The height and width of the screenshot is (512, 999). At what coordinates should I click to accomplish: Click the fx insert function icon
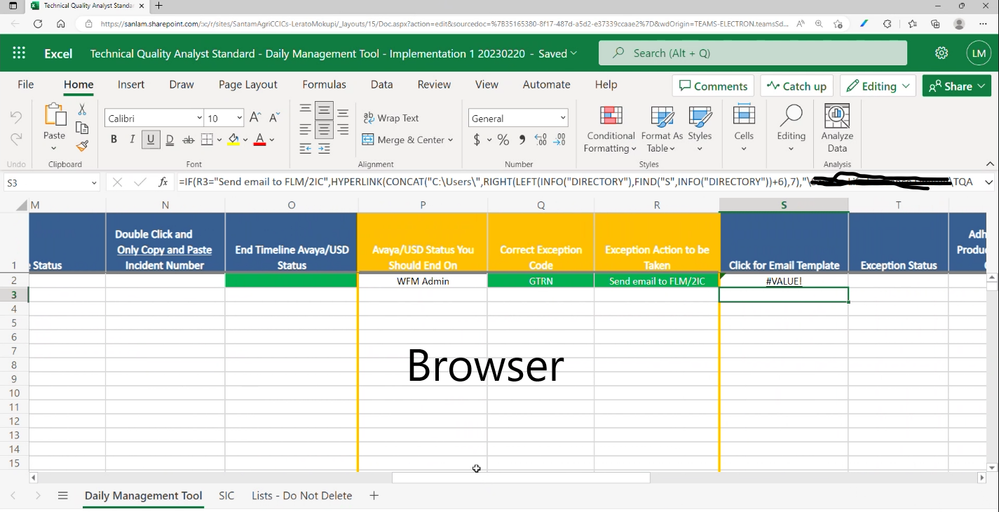[163, 182]
